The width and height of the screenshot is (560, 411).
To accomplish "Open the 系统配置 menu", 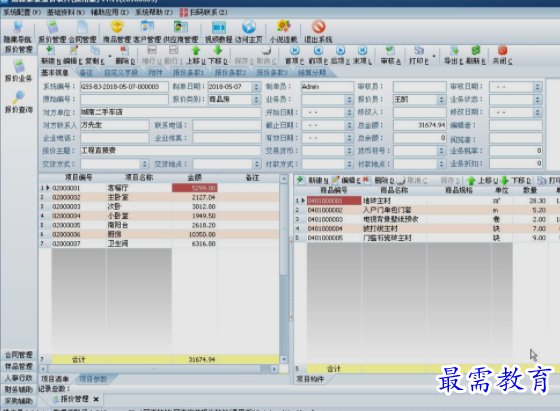I will click(22, 12).
